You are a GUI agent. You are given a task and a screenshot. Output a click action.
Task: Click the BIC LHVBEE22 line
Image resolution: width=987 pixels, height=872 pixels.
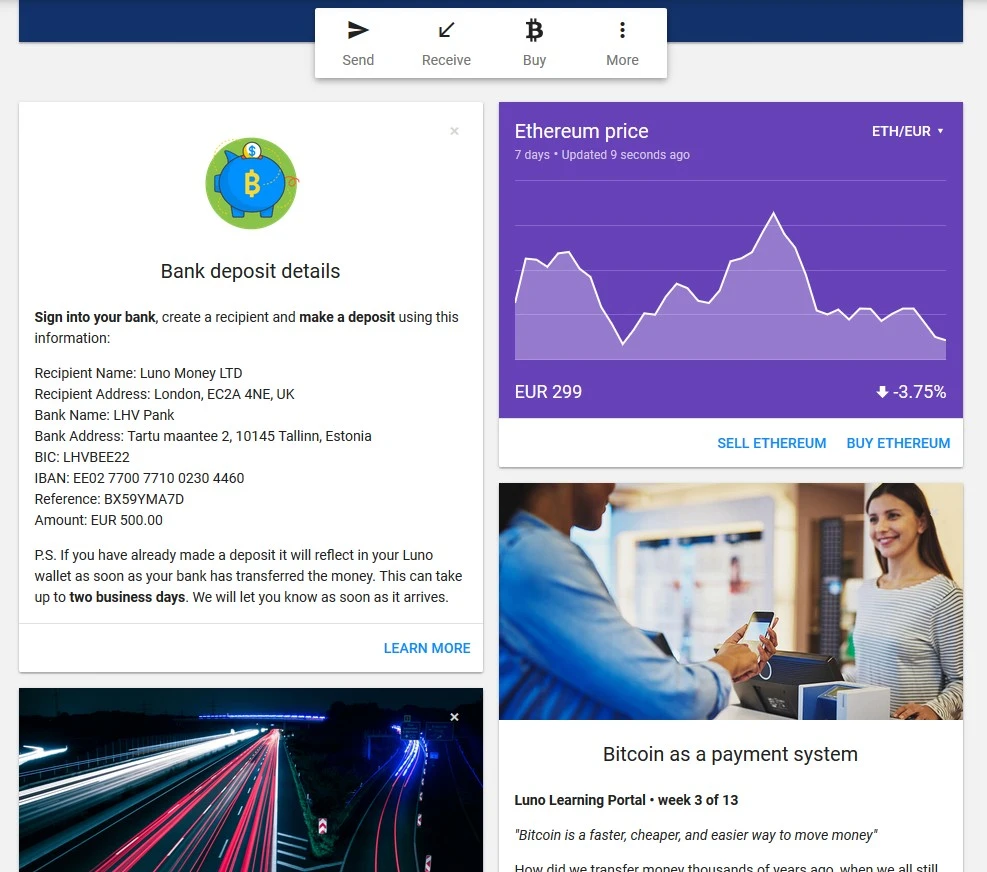[82, 456]
